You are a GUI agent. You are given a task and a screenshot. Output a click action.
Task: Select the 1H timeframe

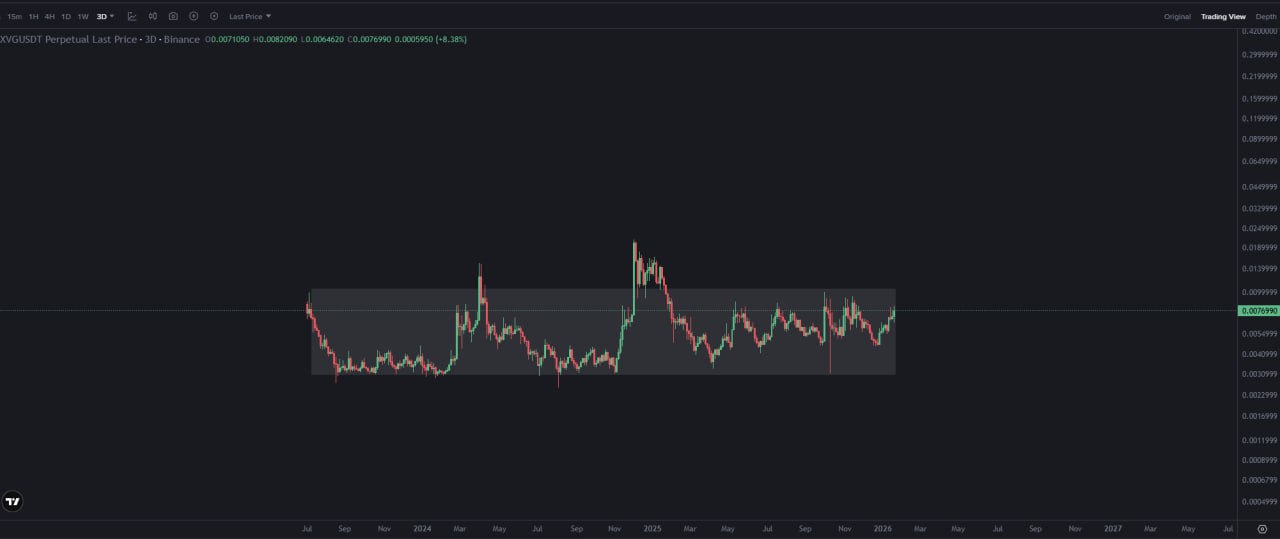pyautogui.click(x=33, y=16)
